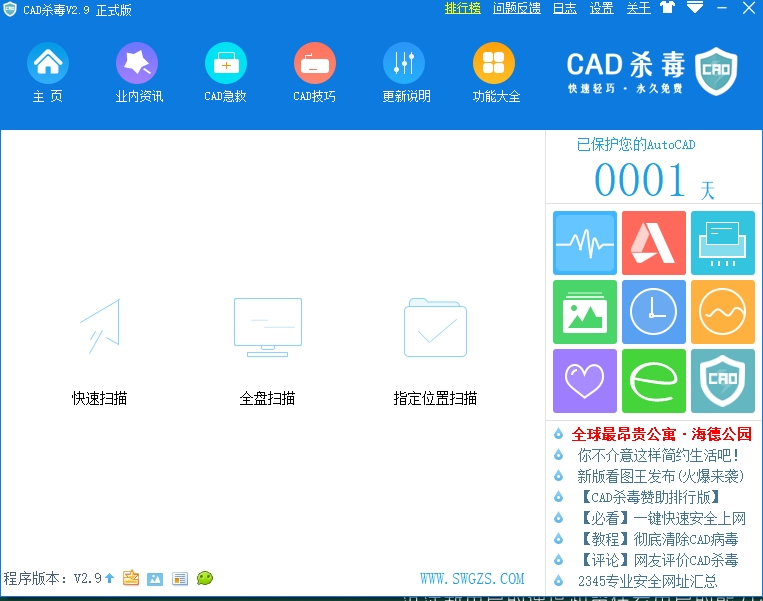Open CAD急救 first-aid kit icon
The image size is (763, 601).
pos(226,63)
